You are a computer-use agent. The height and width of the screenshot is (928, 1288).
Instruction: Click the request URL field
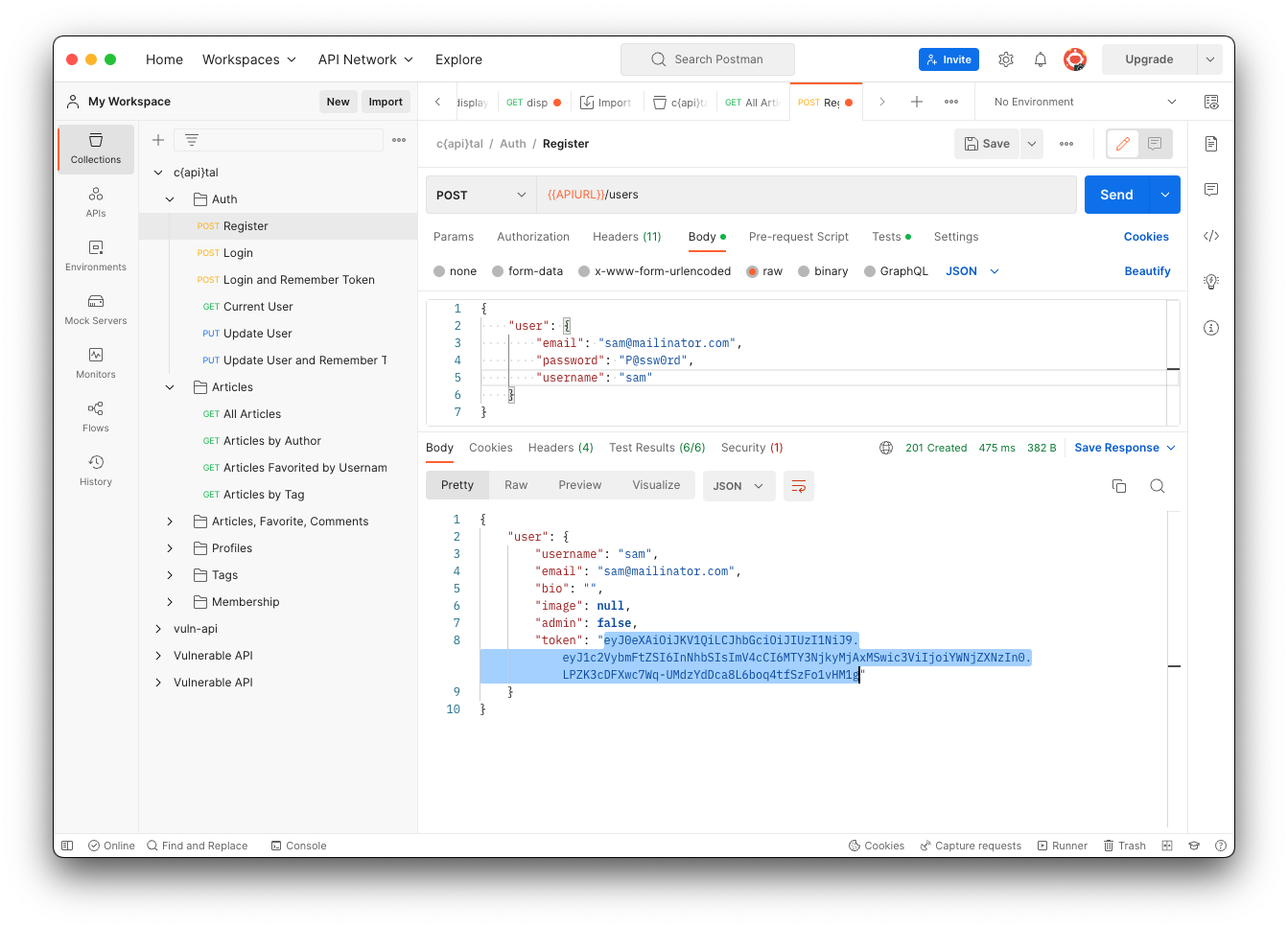pyautogui.click(x=806, y=195)
